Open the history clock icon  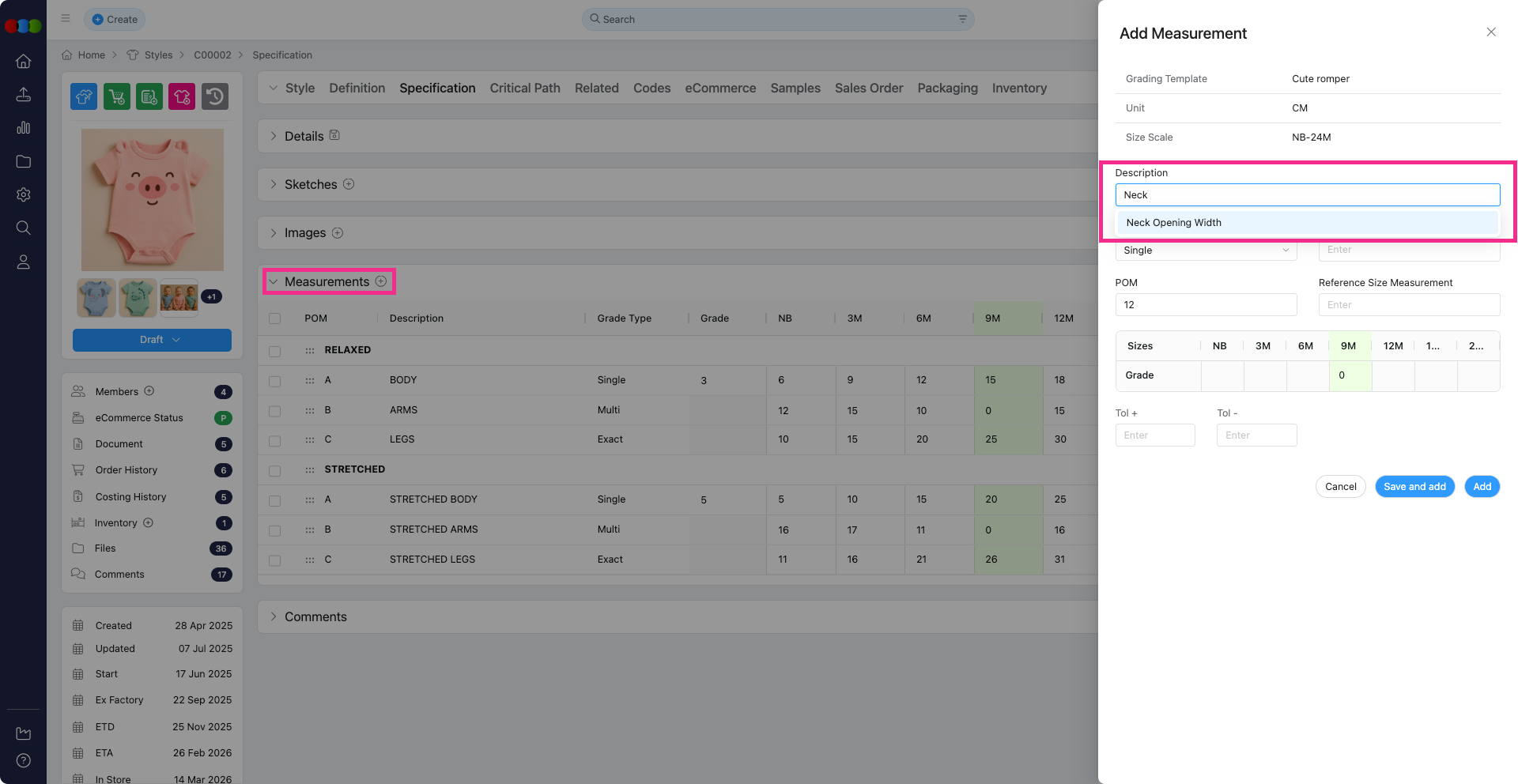215,96
